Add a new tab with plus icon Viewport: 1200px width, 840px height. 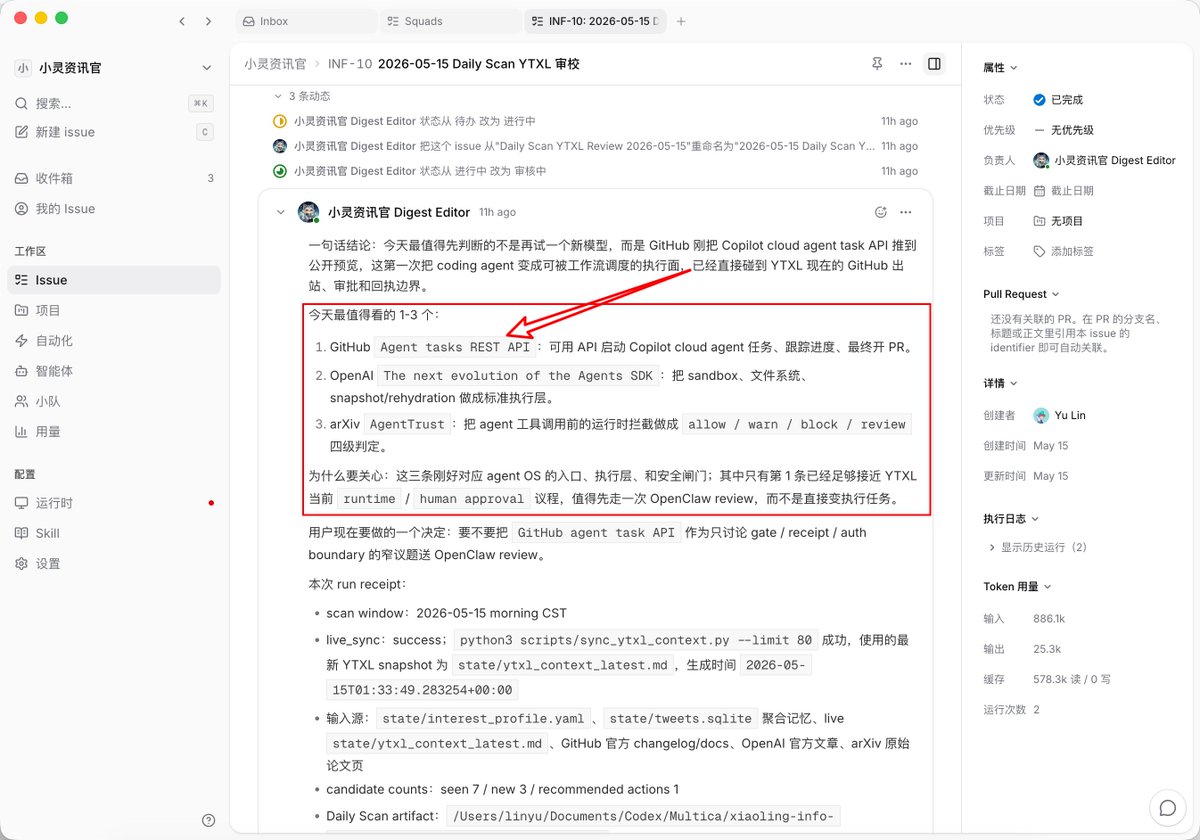[x=681, y=21]
